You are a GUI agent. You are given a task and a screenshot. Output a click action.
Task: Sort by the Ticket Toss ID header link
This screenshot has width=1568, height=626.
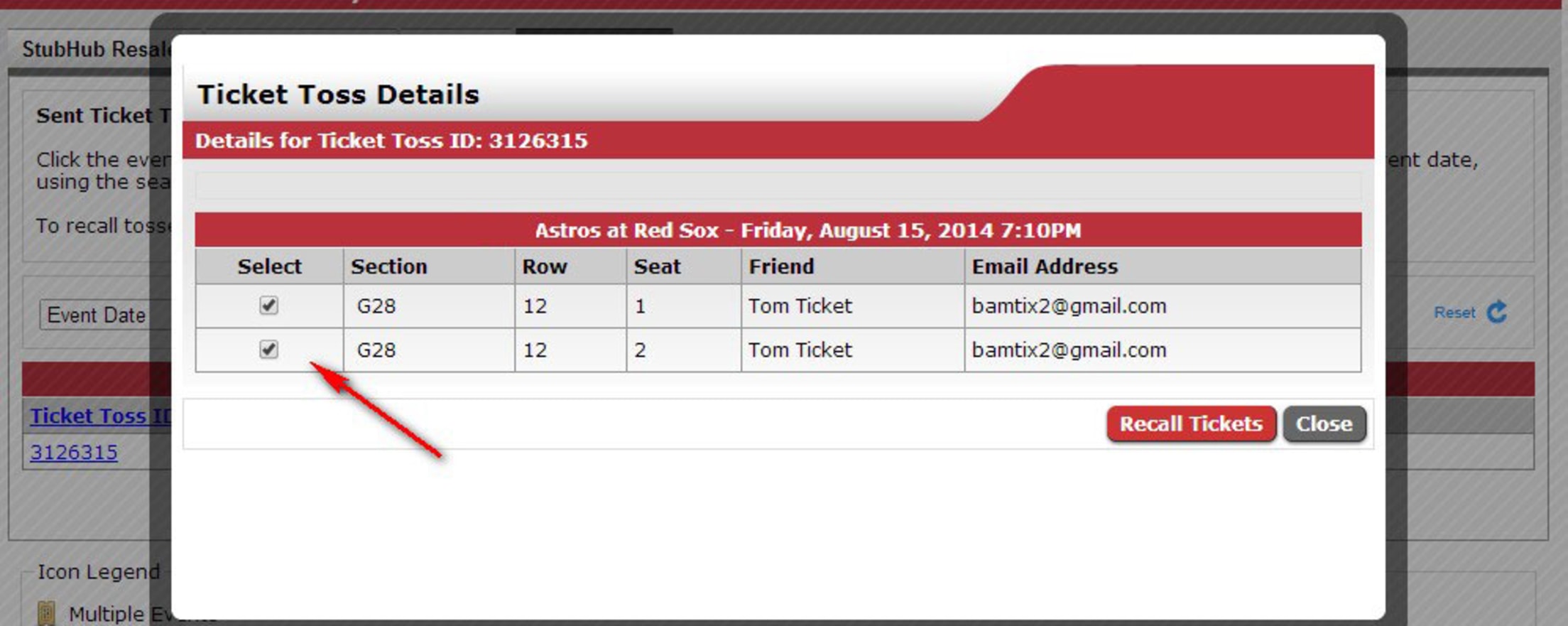coord(99,416)
